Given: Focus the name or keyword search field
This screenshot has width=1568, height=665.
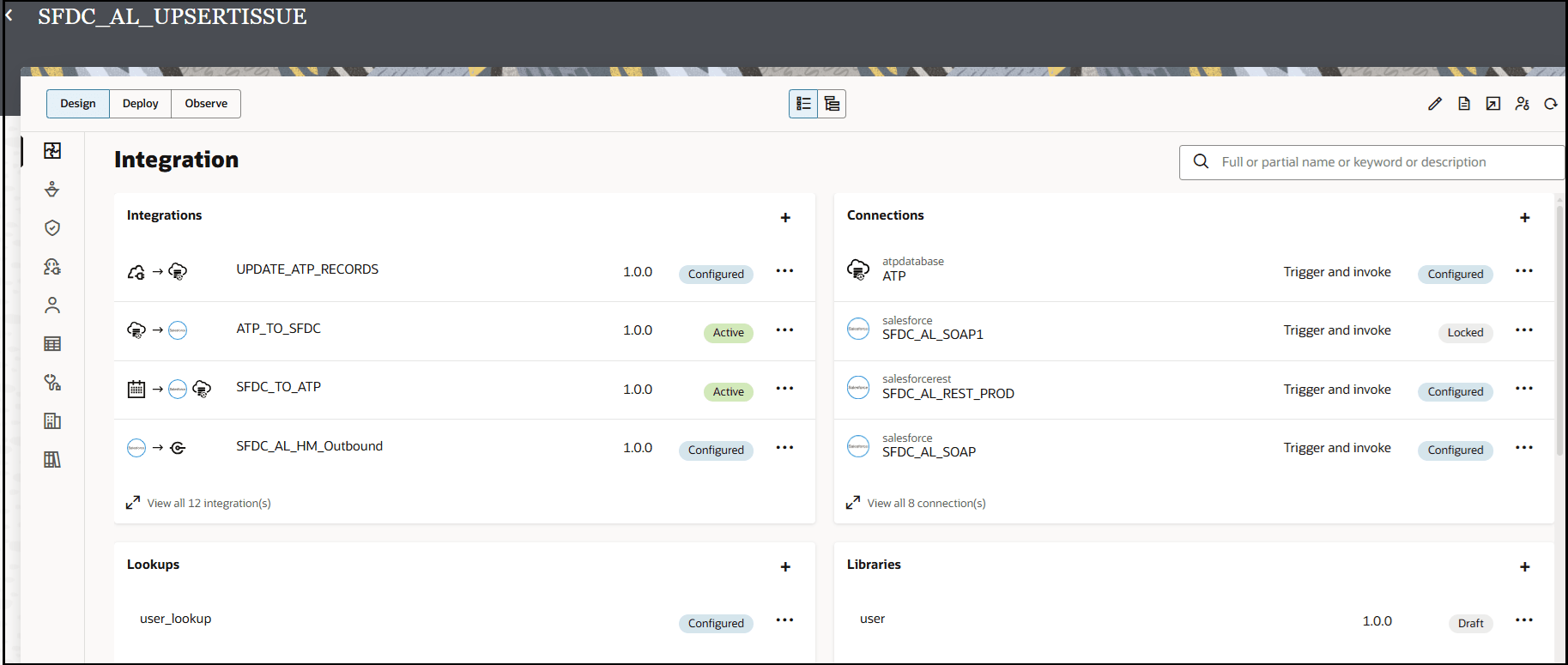Looking at the screenshot, I should 1371,162.
